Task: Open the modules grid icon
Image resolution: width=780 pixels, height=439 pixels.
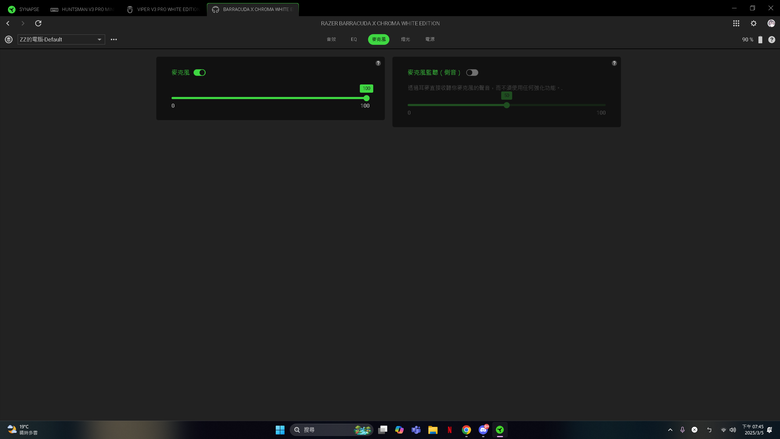Action: point(736,23)
